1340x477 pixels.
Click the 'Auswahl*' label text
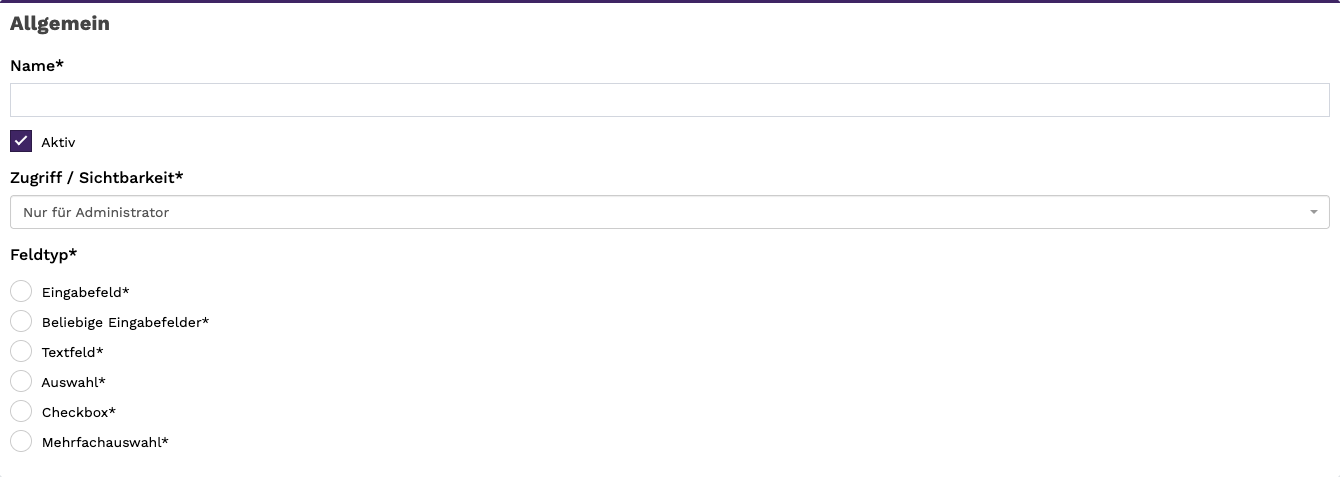[x=73, y=382]
